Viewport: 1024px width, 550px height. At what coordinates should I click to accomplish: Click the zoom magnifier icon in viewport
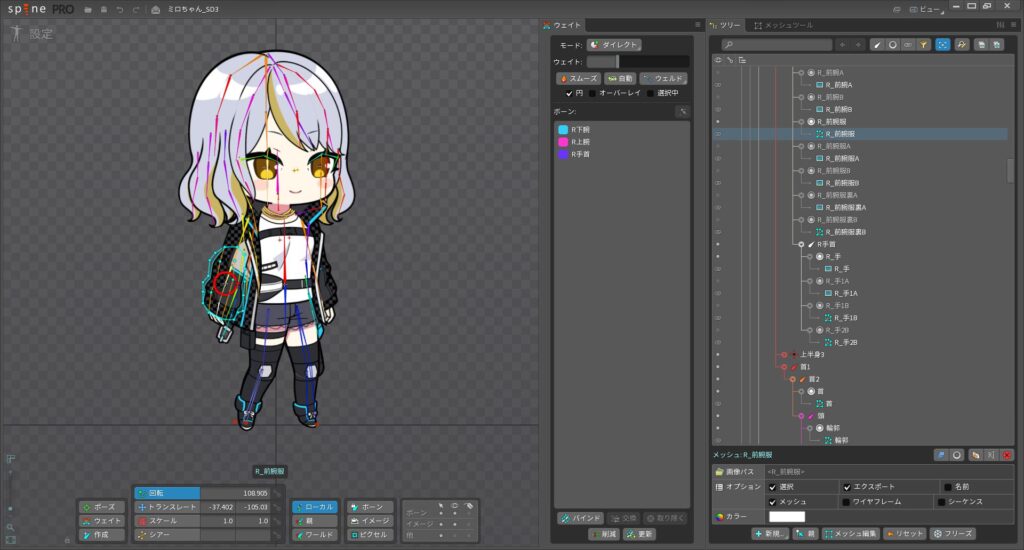(10, 526)
